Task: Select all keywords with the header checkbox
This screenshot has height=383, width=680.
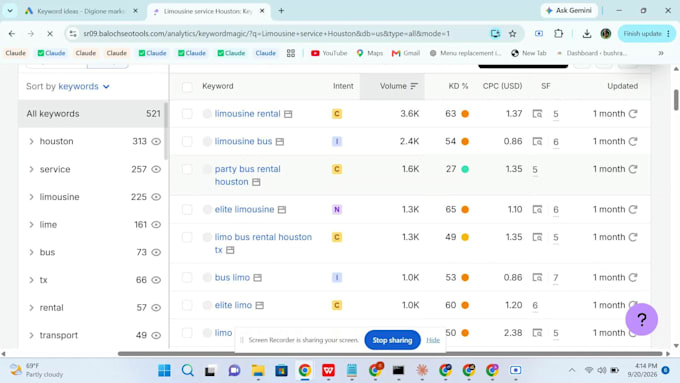Action: click(187, 86)
